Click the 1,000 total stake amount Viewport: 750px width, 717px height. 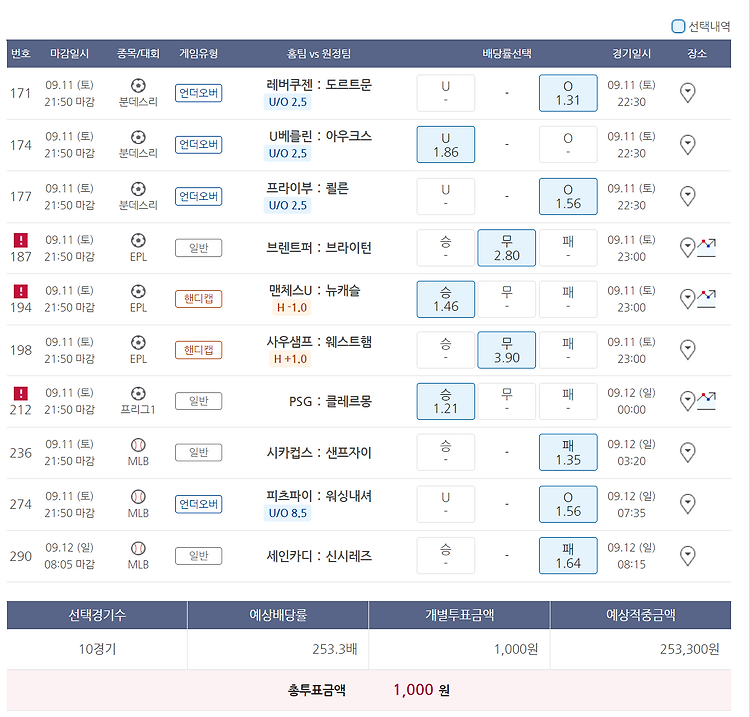click(x=413, y=690)
